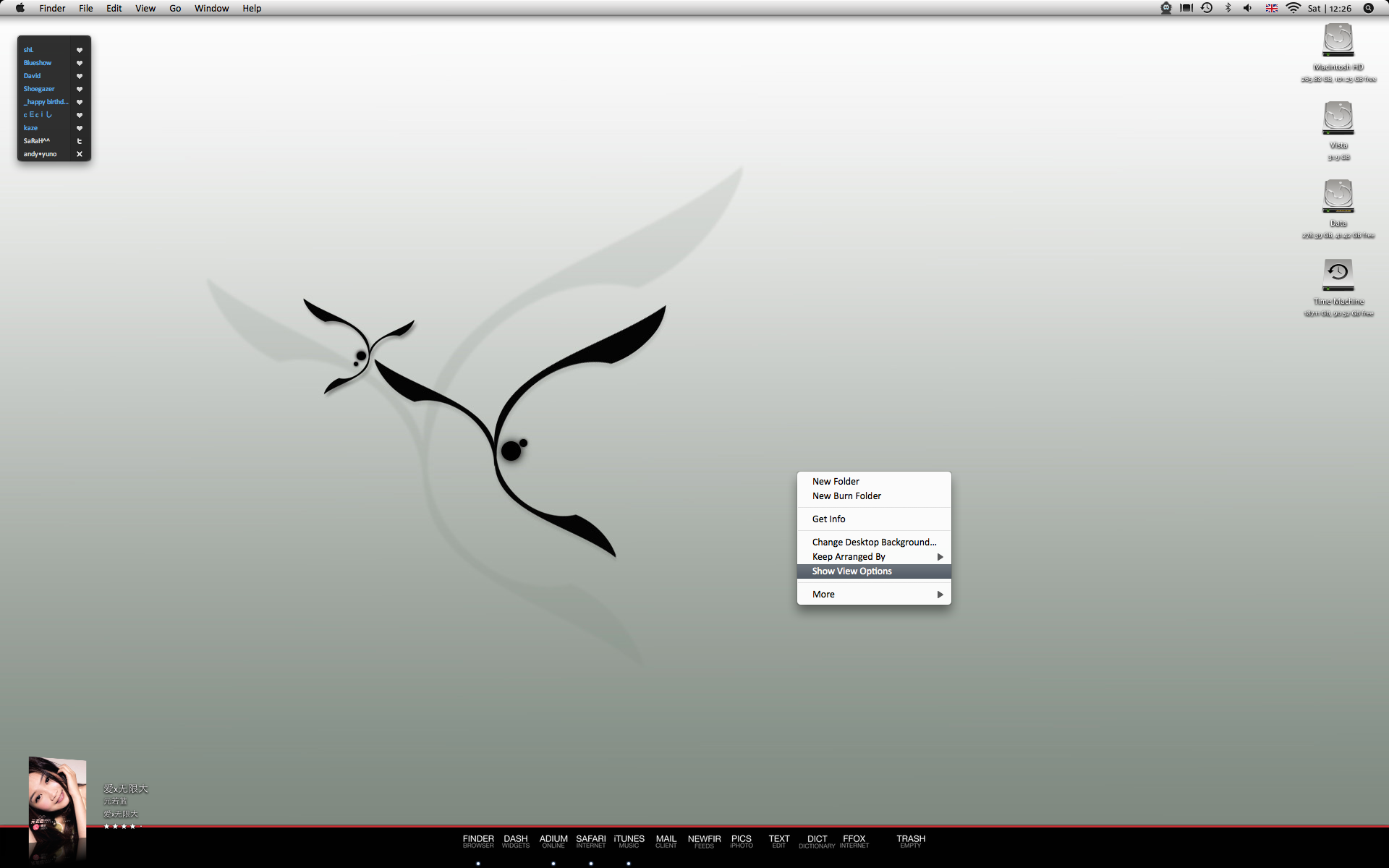
Task: Open the MAIL client dock item
Action: pos(666,841)
